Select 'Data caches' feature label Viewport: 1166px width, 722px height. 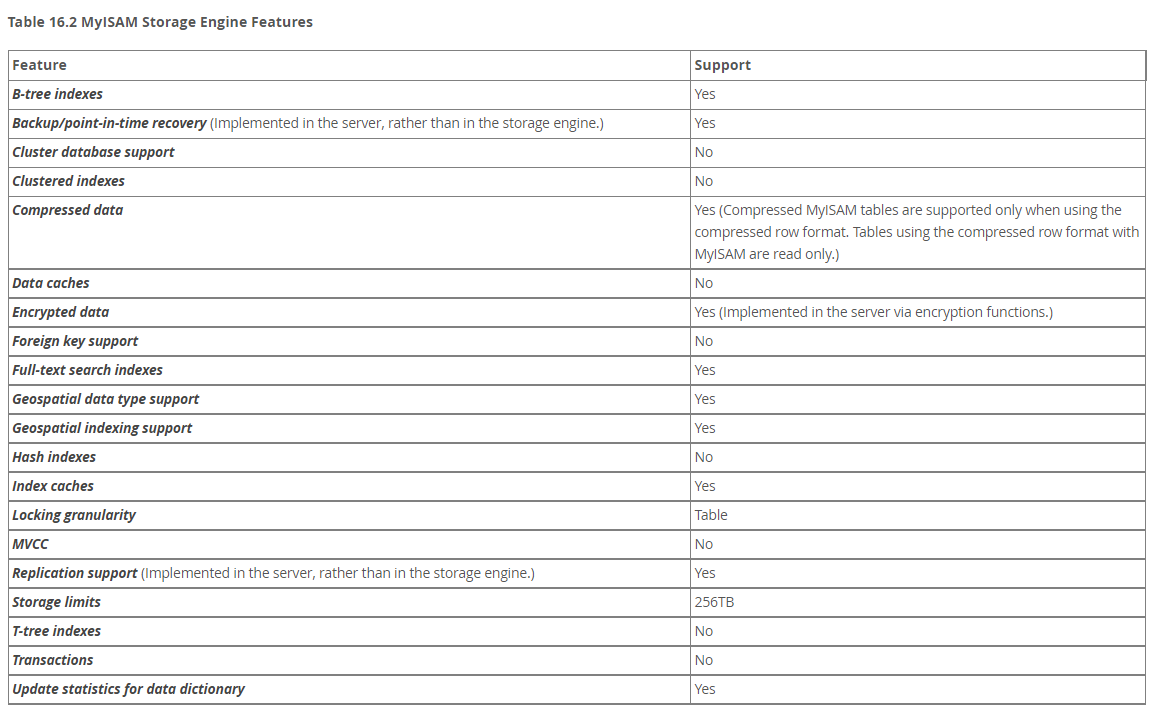pyautogui.click(x=51, y=283)
